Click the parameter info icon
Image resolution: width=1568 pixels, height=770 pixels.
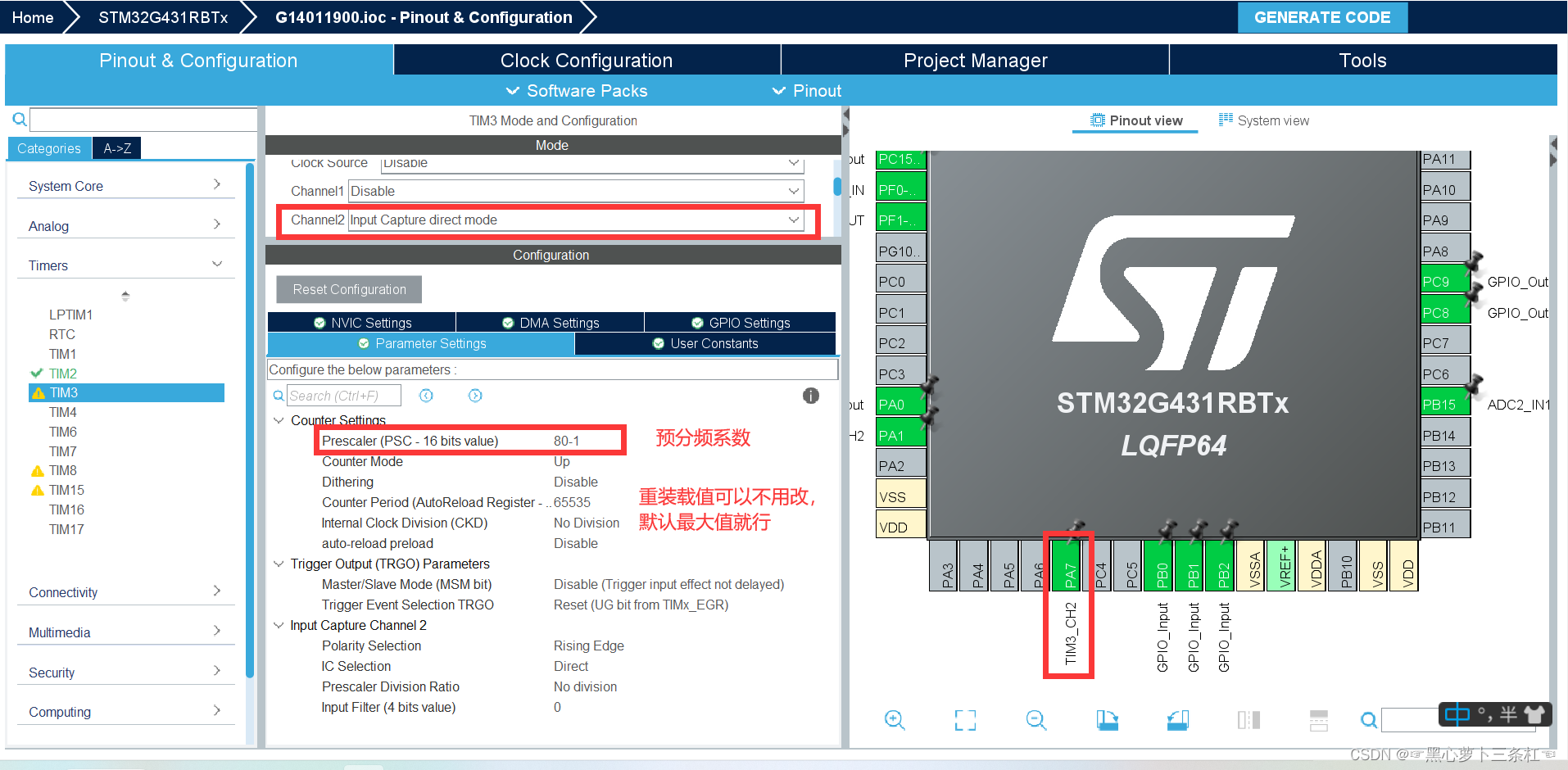(811, 396)
